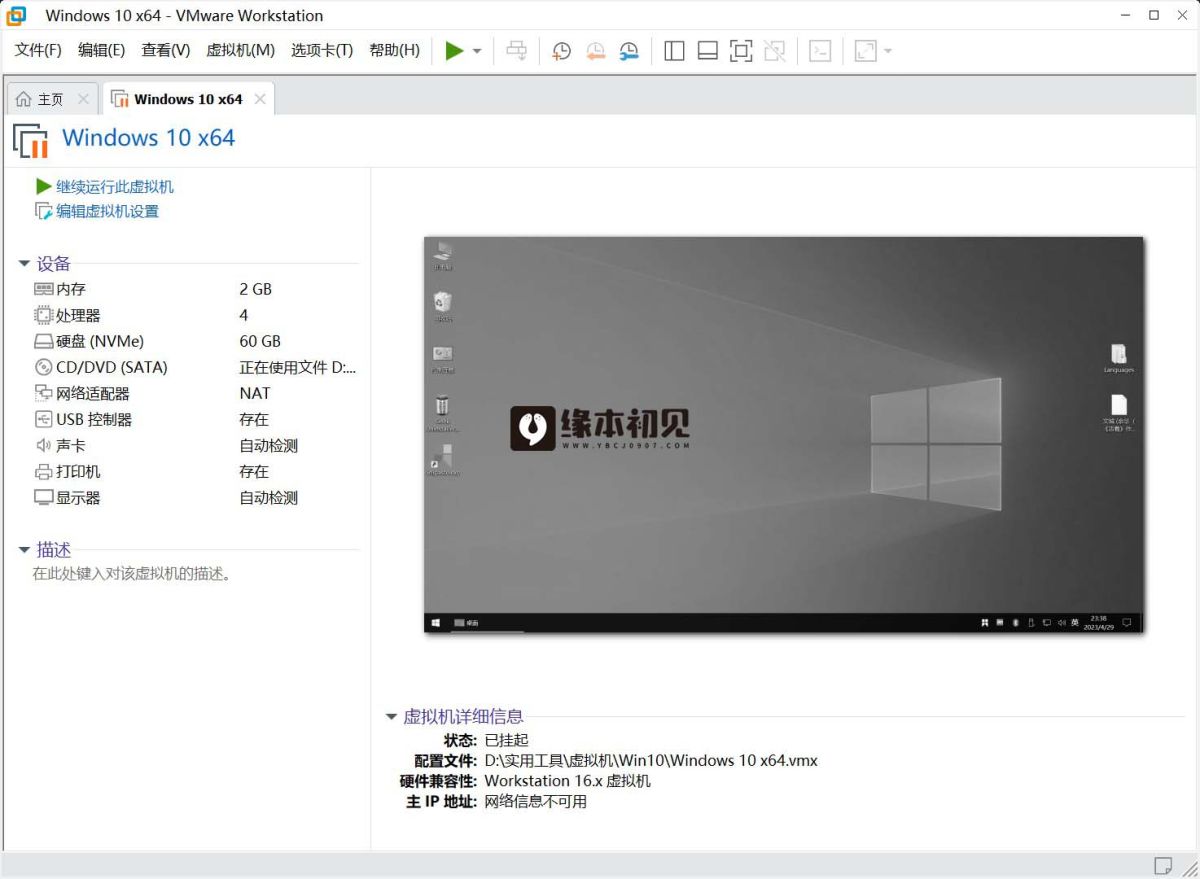Screen dimensions: 1200x879
Task: Enter full screen mode icon
Action: point(741,51)
